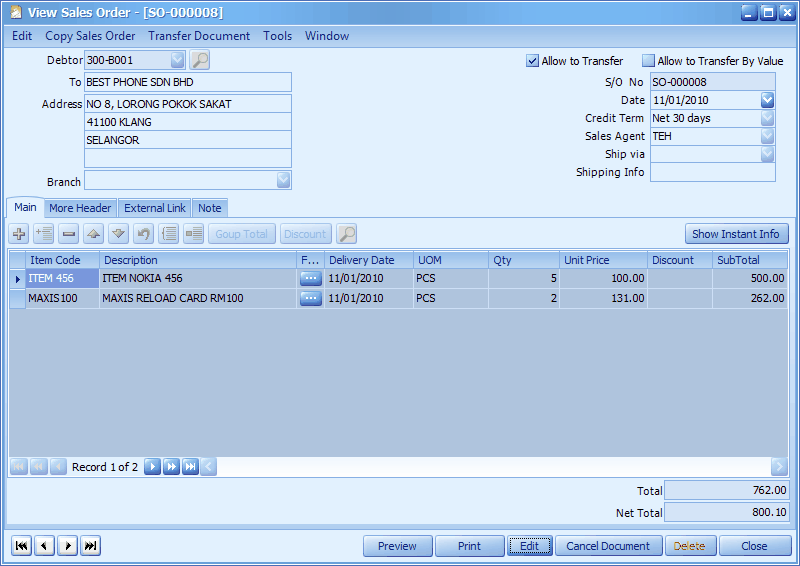800x566 pixels.
Task: Move selected row up with arrow icon
Action: click(x=93, y=234)
